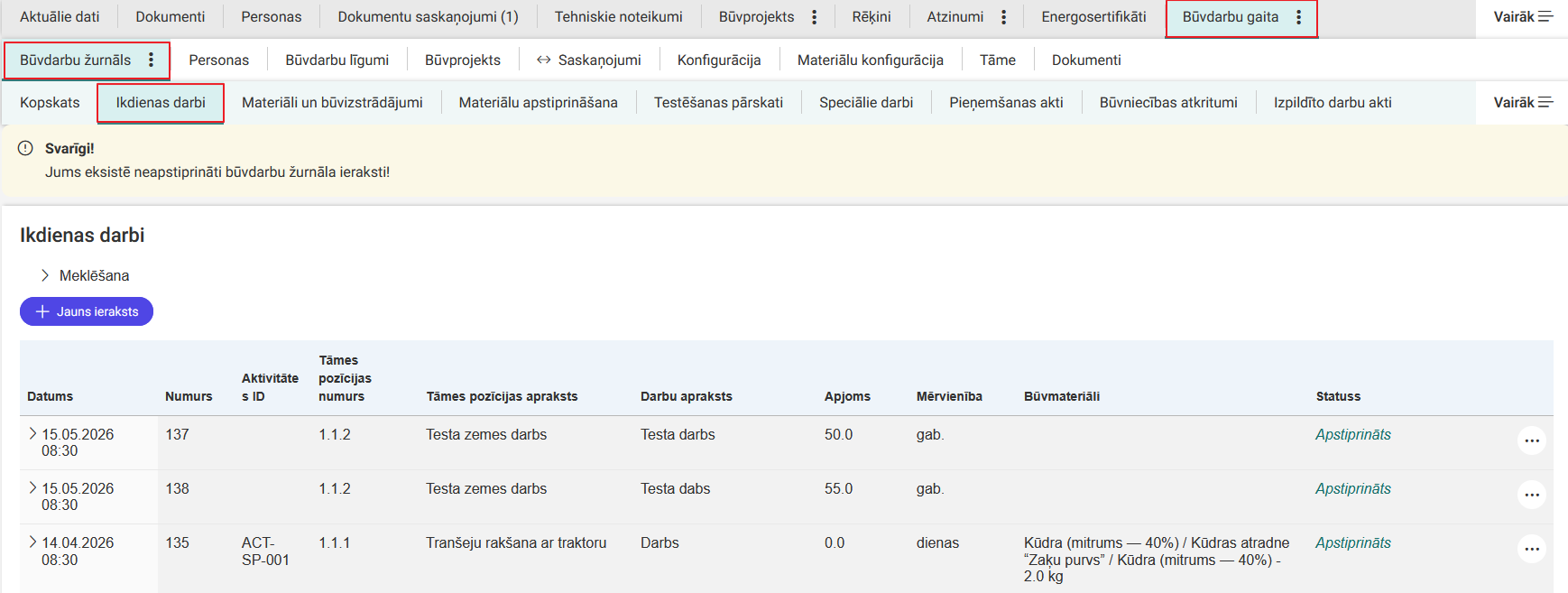Click the Statuss column header
The width and height of the screenshot is (1568, 593).
click(x=1338, y=396)
